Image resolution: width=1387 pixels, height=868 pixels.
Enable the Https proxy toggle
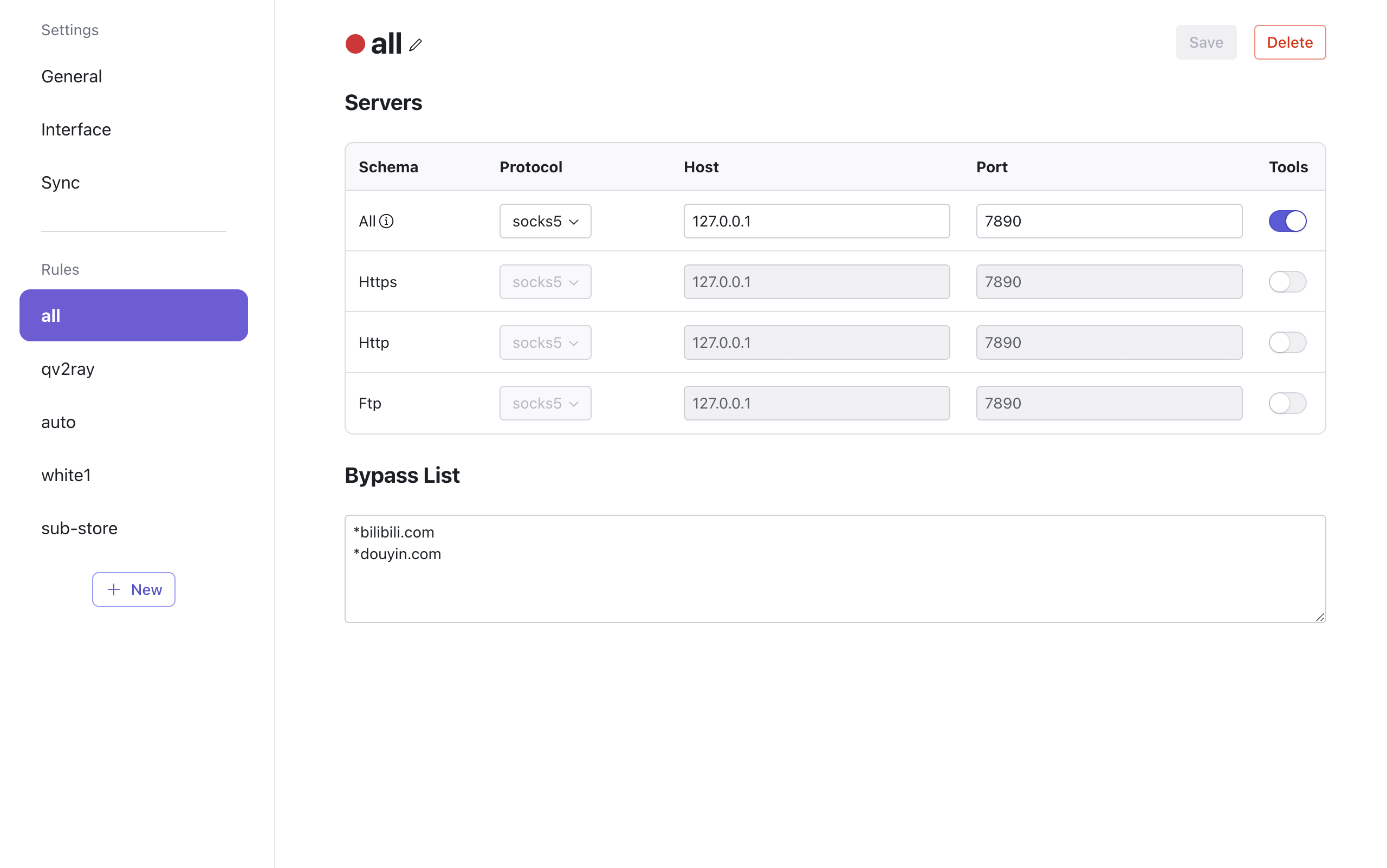coord(1287,282)
